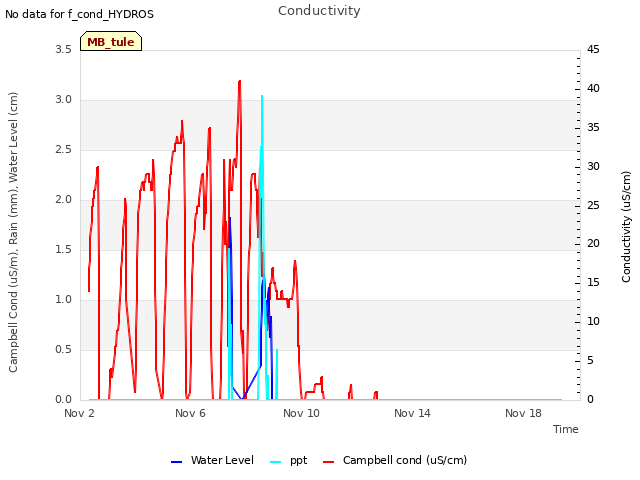Click the left axis 3.0 tick label
Image resolution: width=640 pixels, height=480 pixels.
pyautogui.click(x=63, y=100)
